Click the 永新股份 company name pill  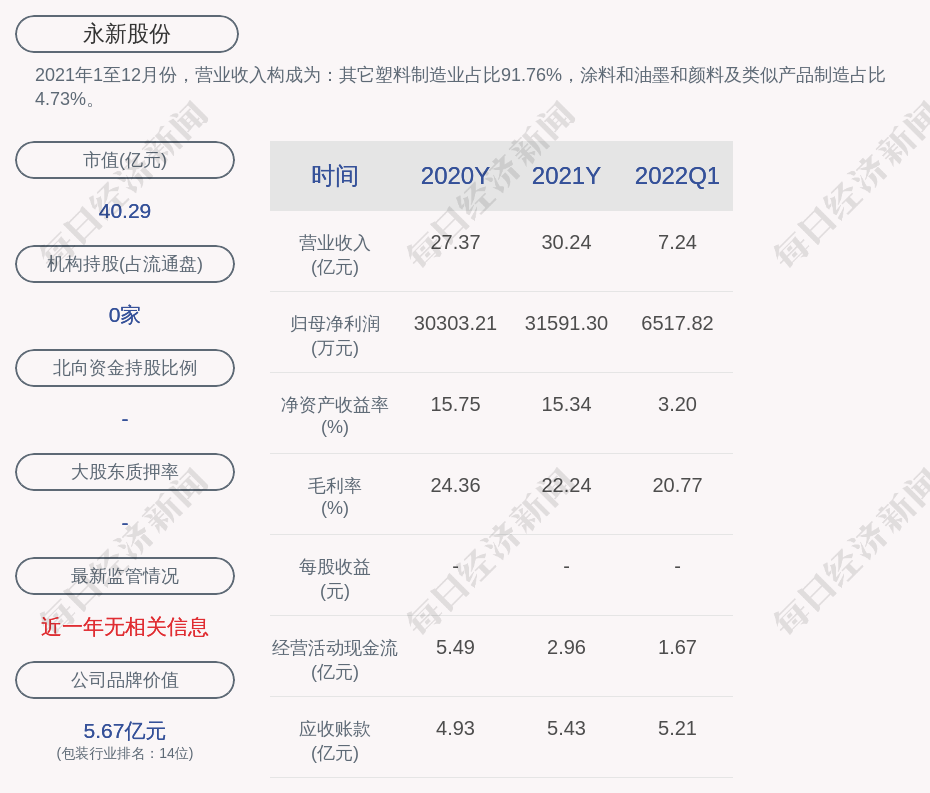pos(127,34)
